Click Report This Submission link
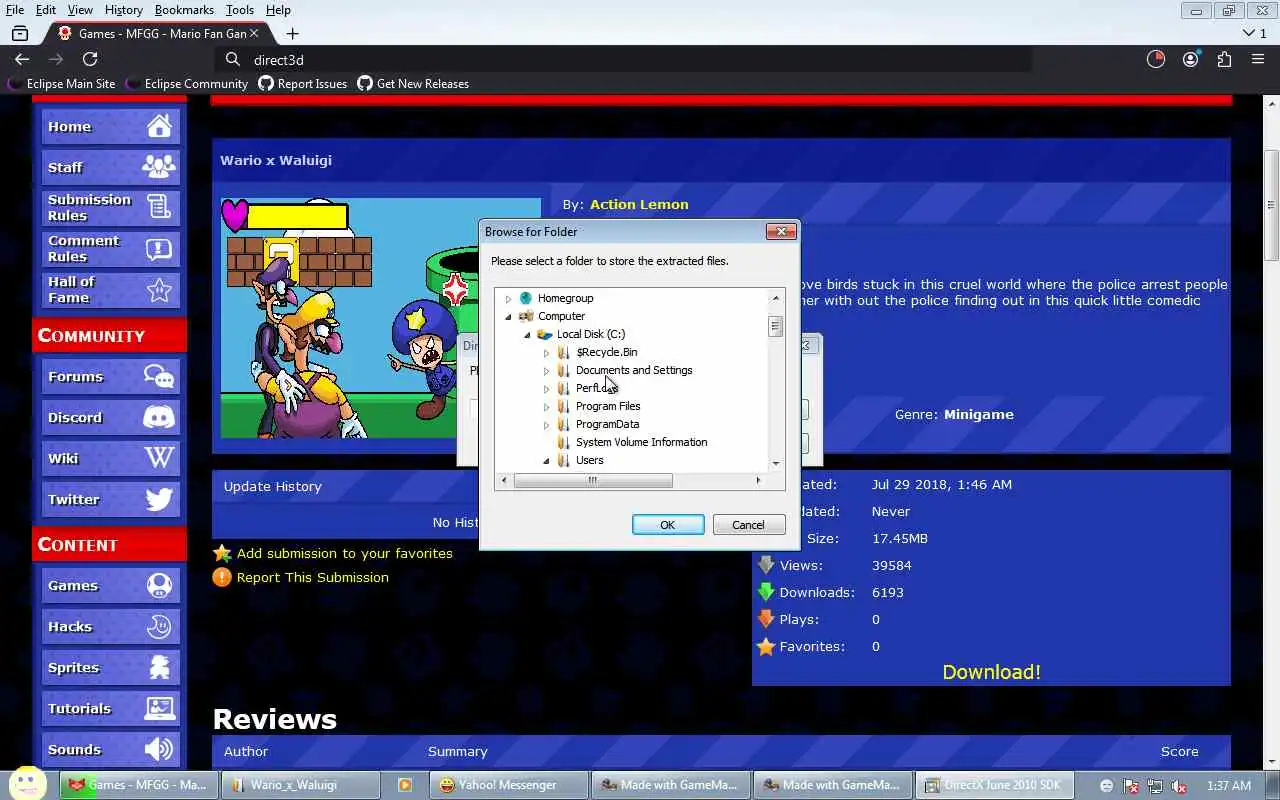 (312, 577)
